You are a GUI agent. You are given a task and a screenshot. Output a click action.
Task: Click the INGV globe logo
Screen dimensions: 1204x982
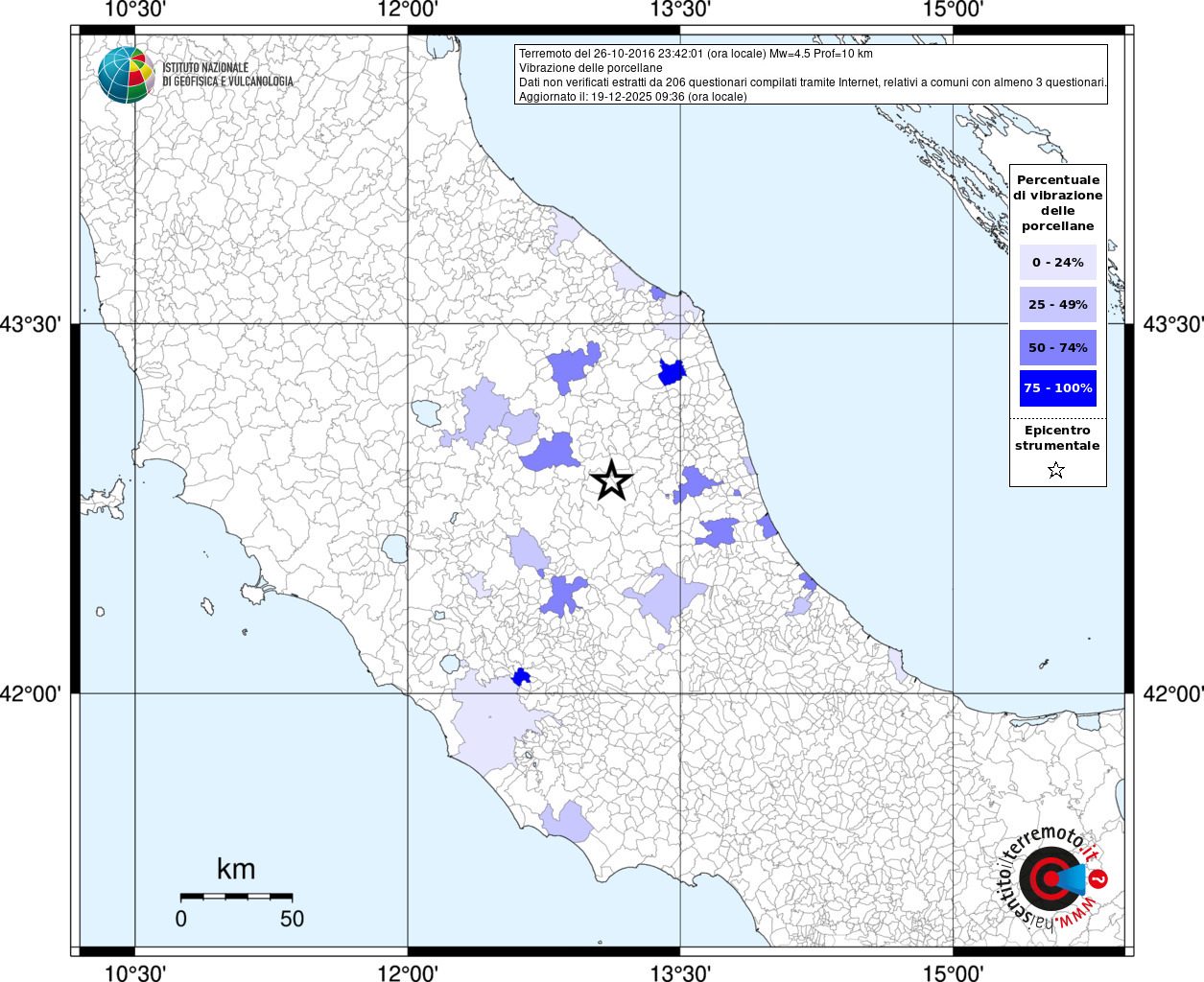pyautogui.click(x=126, y=75)
